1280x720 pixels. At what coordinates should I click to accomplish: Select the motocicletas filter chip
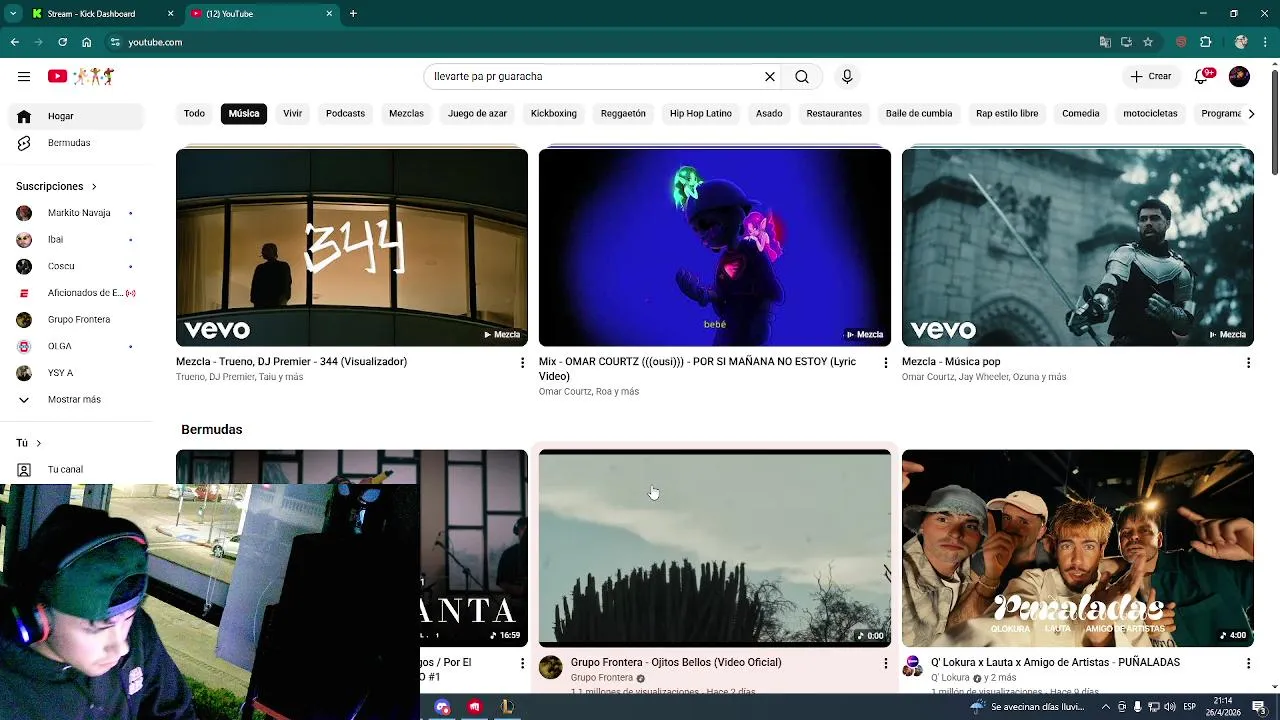tap(1150, 113)
